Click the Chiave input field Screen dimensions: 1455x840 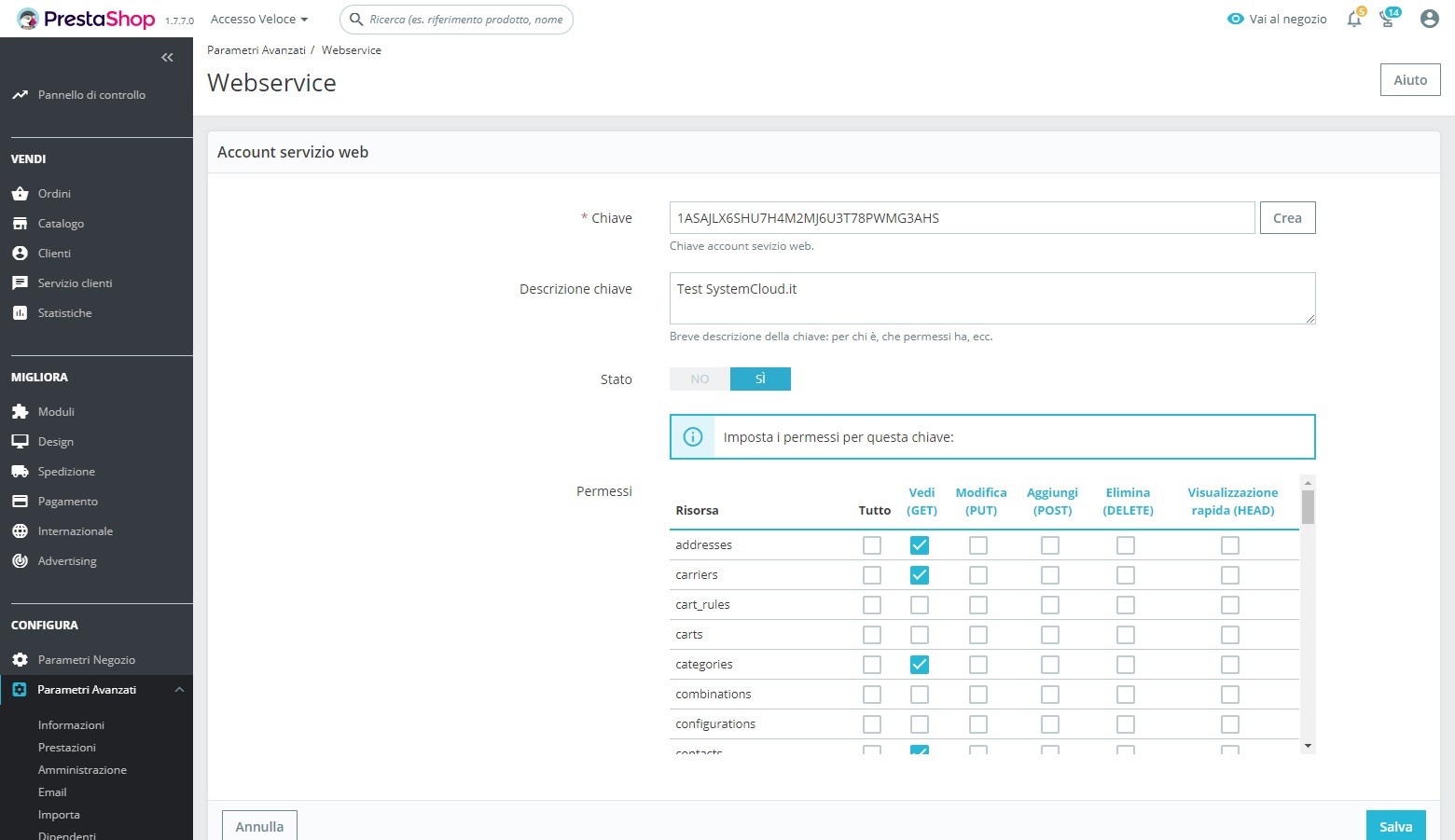tap(962, 218)
